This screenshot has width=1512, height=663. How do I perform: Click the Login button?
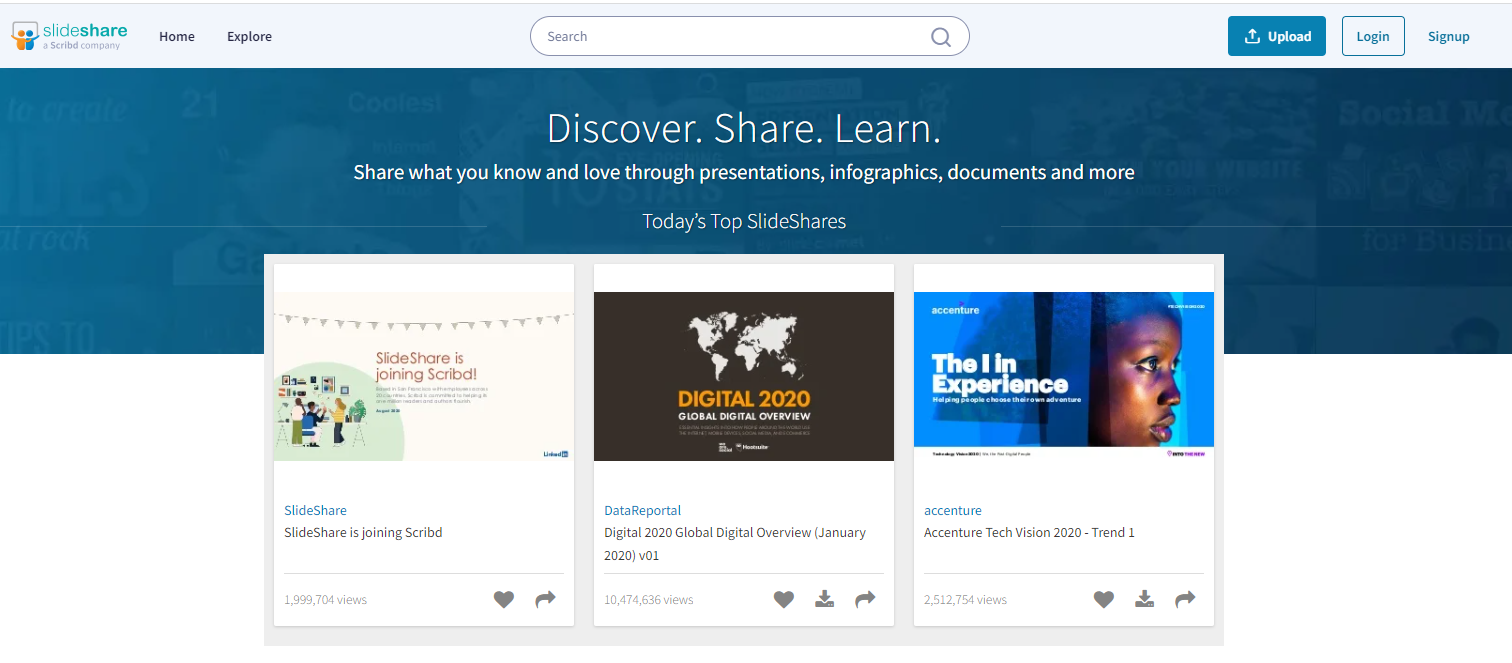point(1373,36)
